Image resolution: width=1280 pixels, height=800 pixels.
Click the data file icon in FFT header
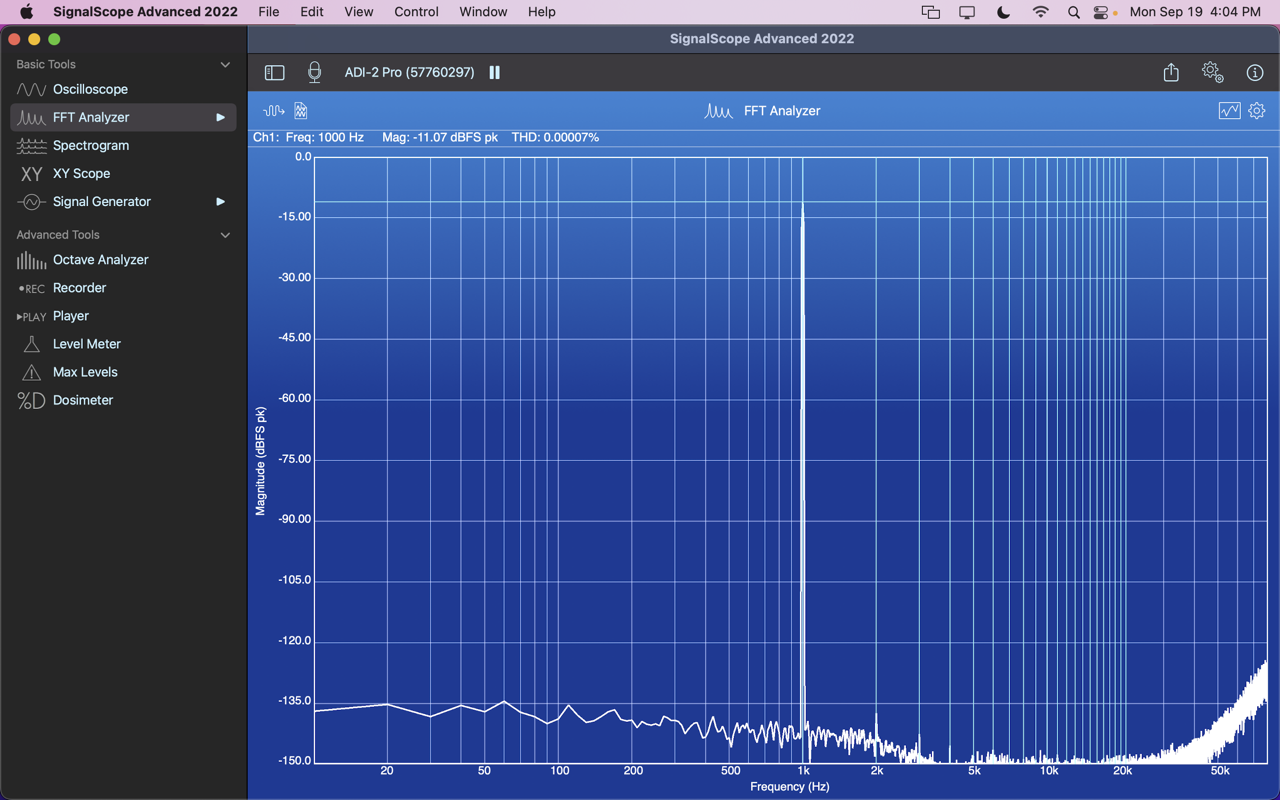coord(301,111)
